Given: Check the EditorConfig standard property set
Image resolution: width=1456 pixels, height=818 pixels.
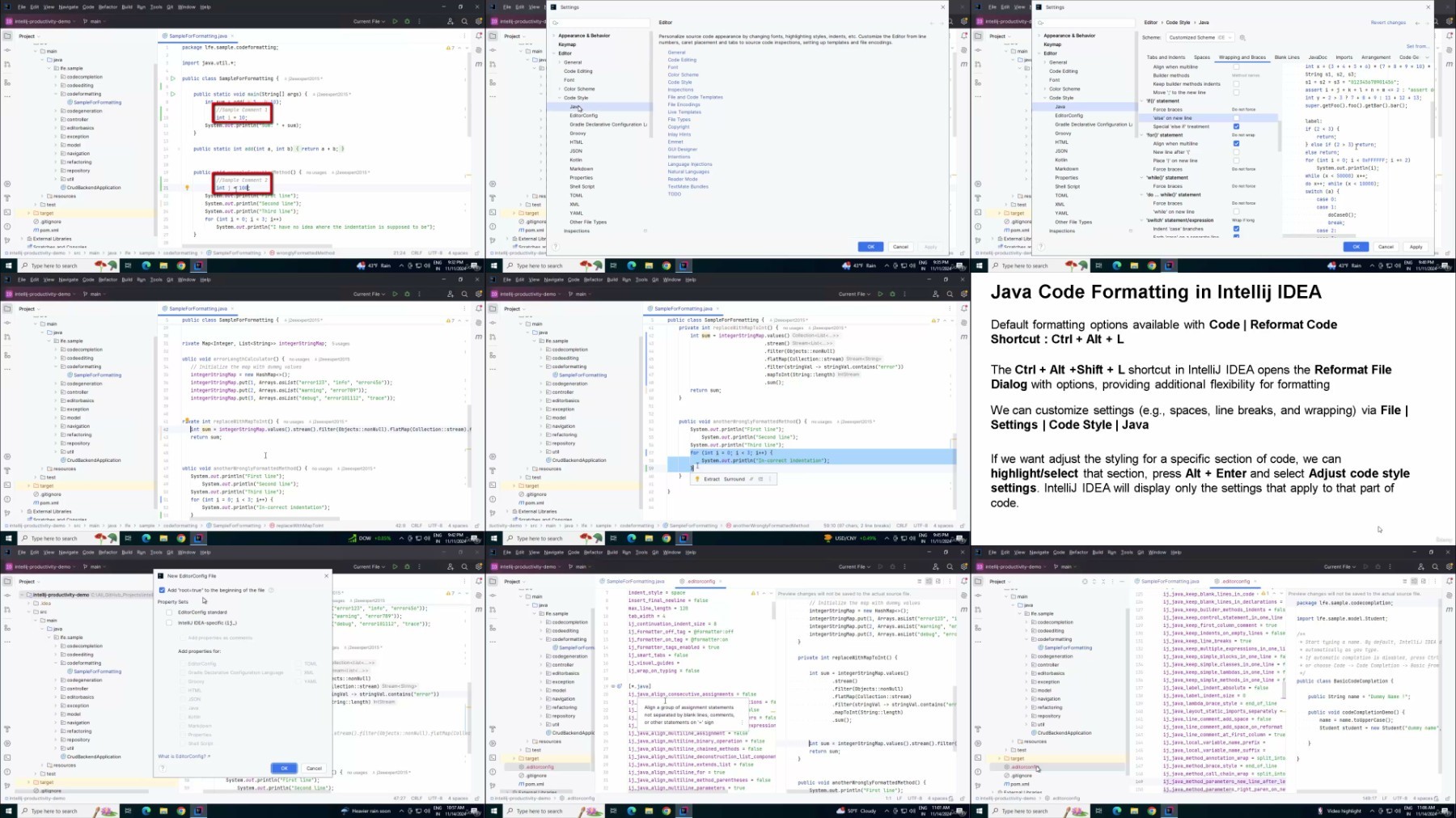Looking at the screenshot, I should 169,612.
